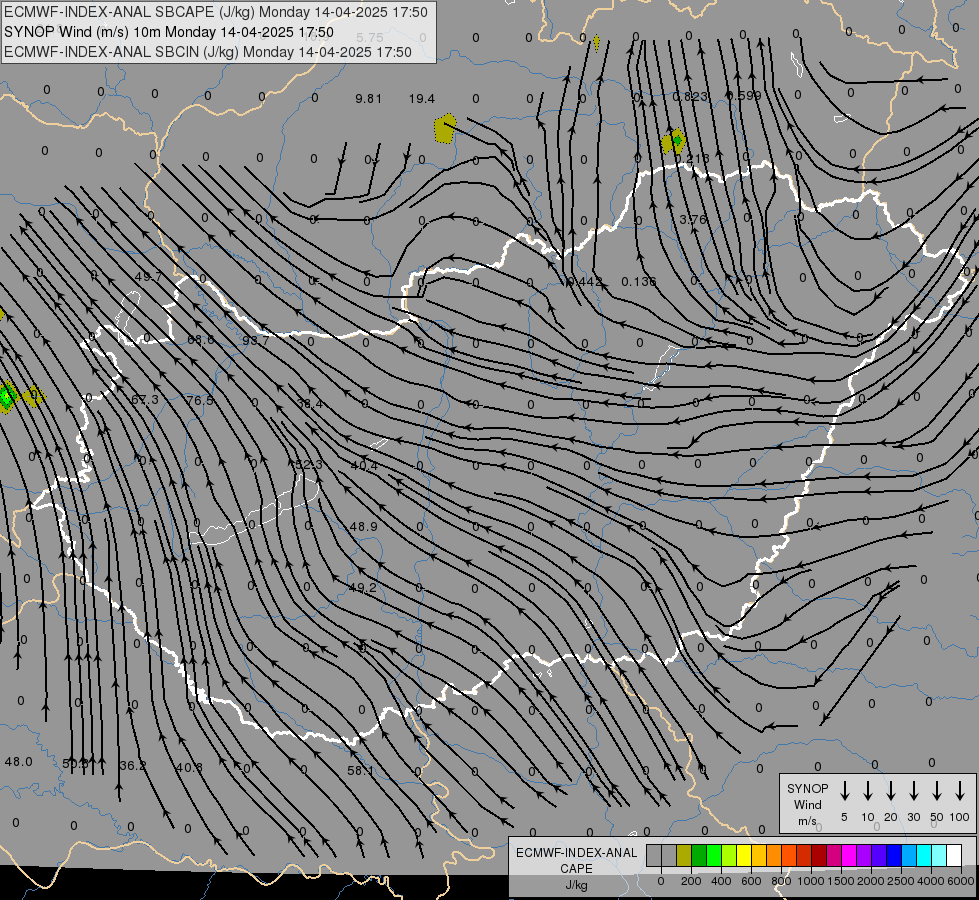Select the white CAPE legend swatch
This screenshot has width=979, height=900.
954,856
